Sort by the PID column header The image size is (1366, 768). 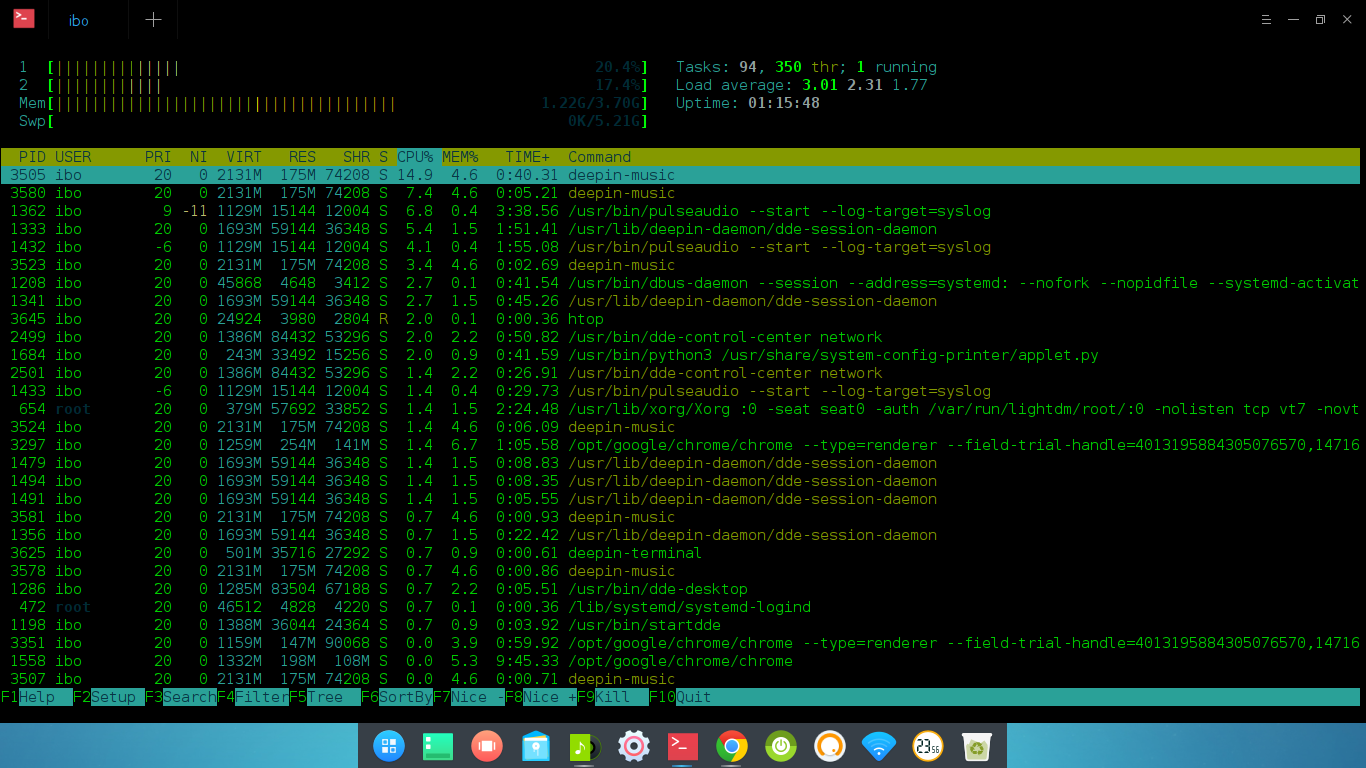tap(32, 157)
